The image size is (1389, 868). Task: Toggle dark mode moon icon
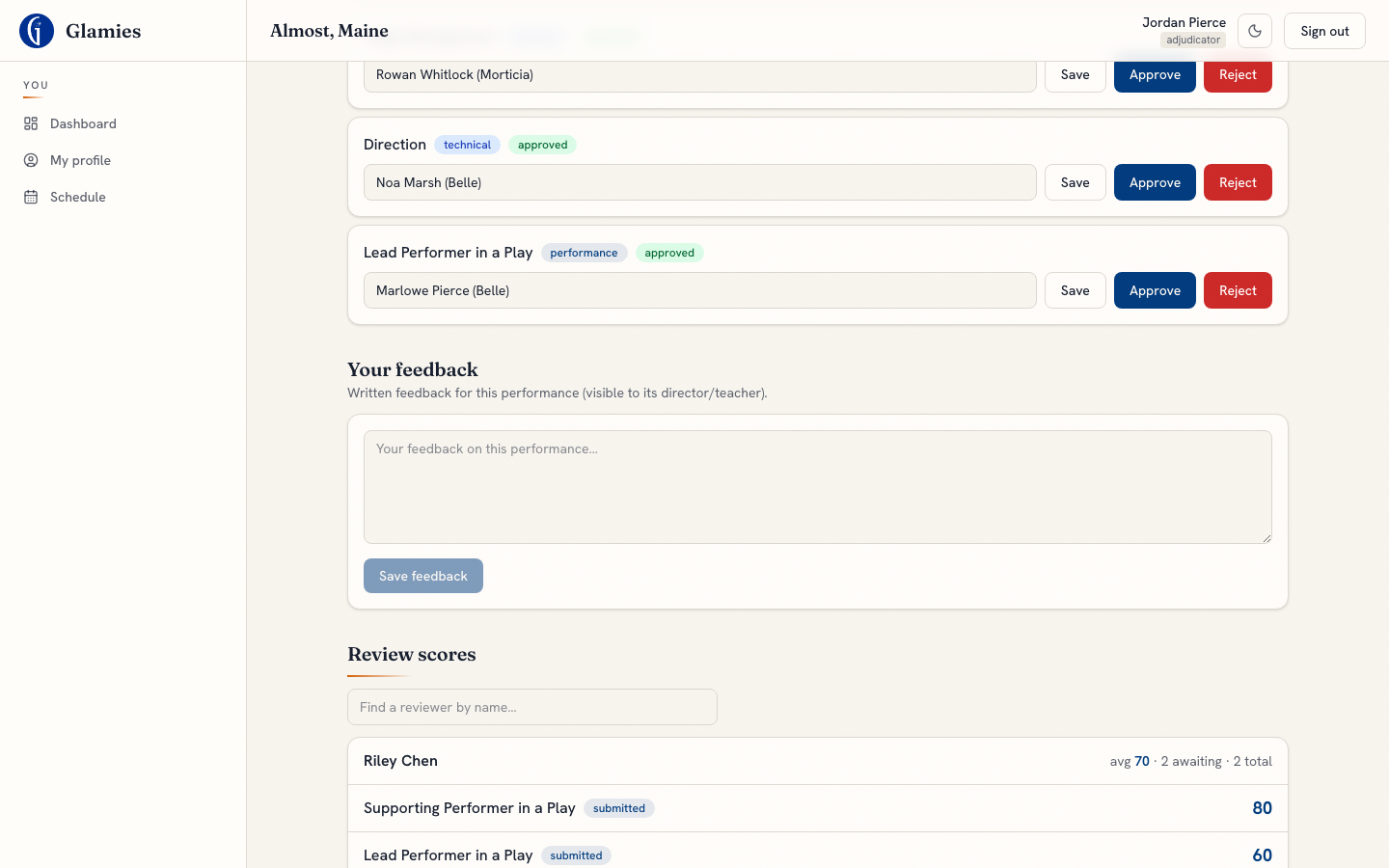pos(1255,31)
